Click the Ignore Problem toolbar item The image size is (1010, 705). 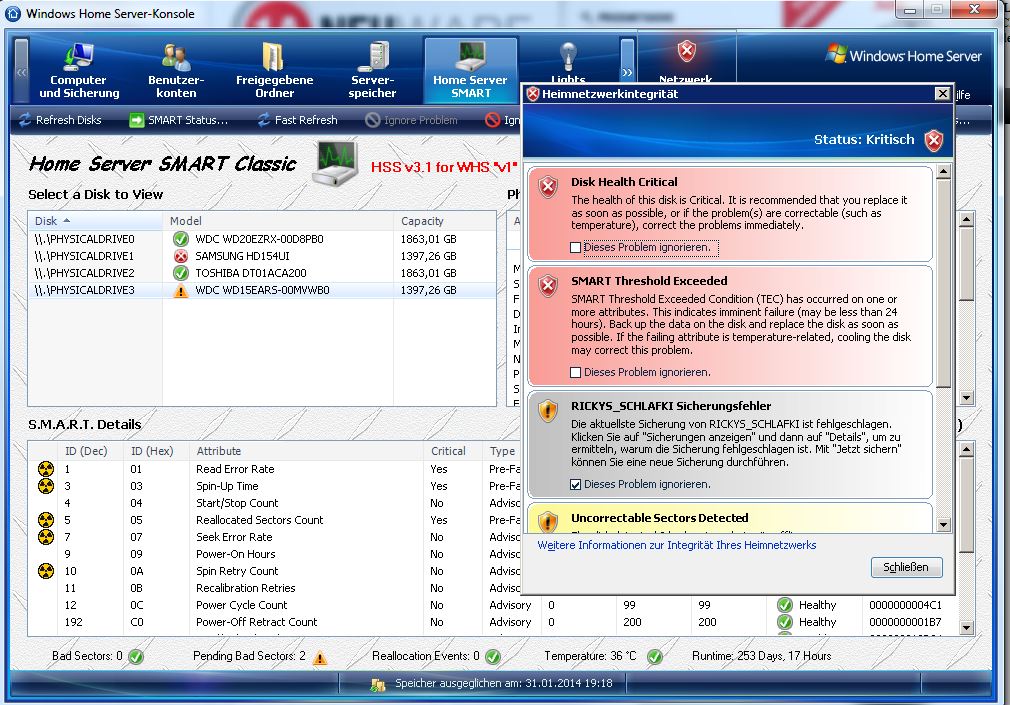pos(412,120)
